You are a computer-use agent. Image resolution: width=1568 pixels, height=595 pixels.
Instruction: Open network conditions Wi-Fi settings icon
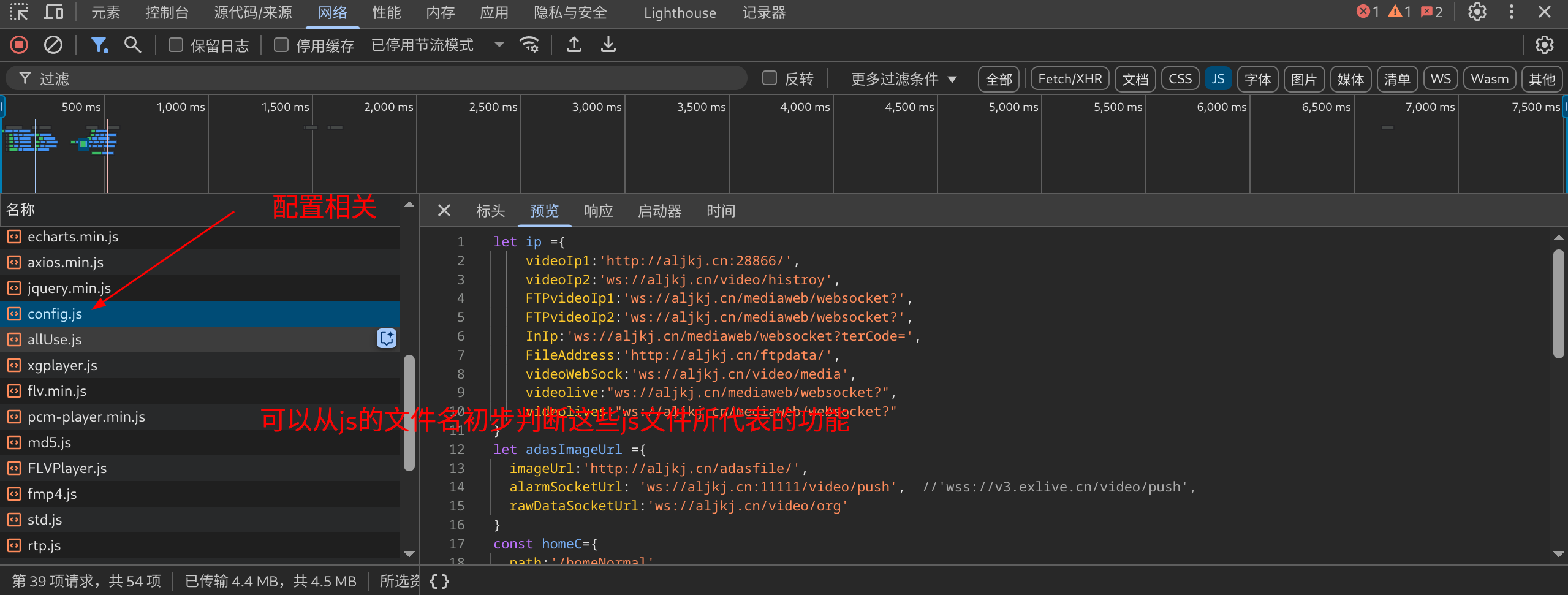click(x=529, y=45)
